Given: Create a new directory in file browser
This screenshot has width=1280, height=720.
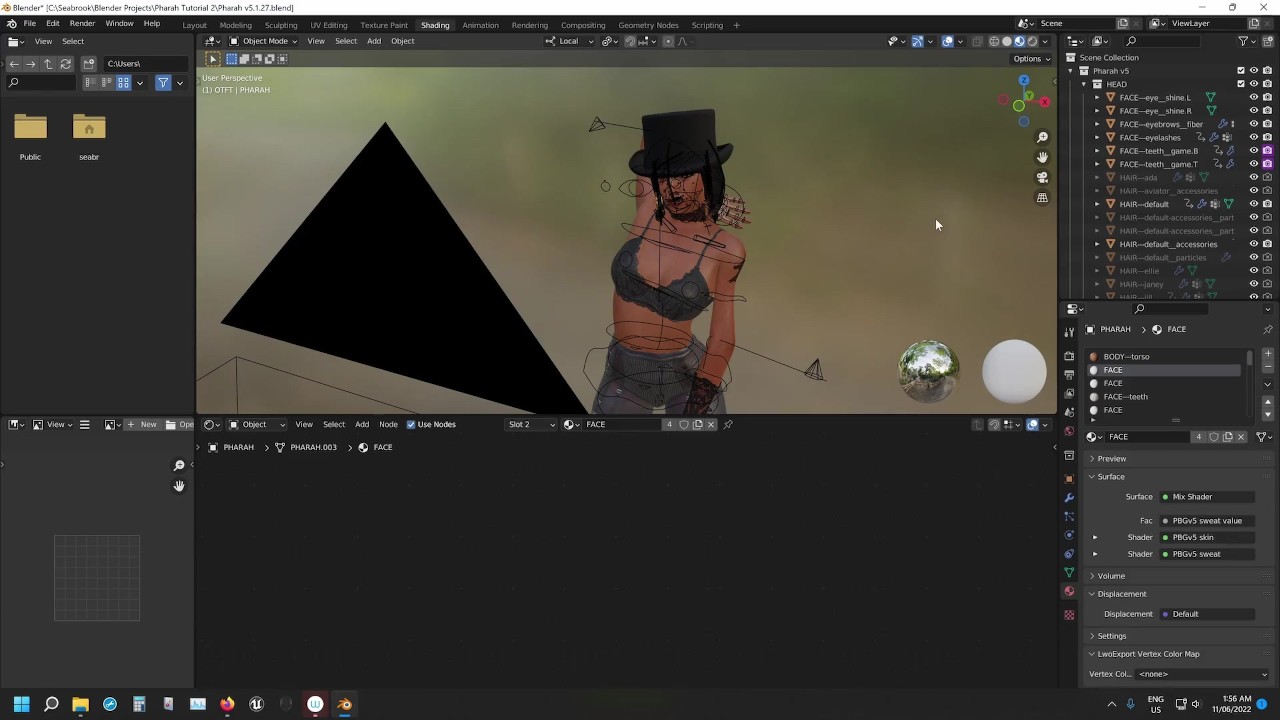Looking at the screenshot, I should (89, 64).
